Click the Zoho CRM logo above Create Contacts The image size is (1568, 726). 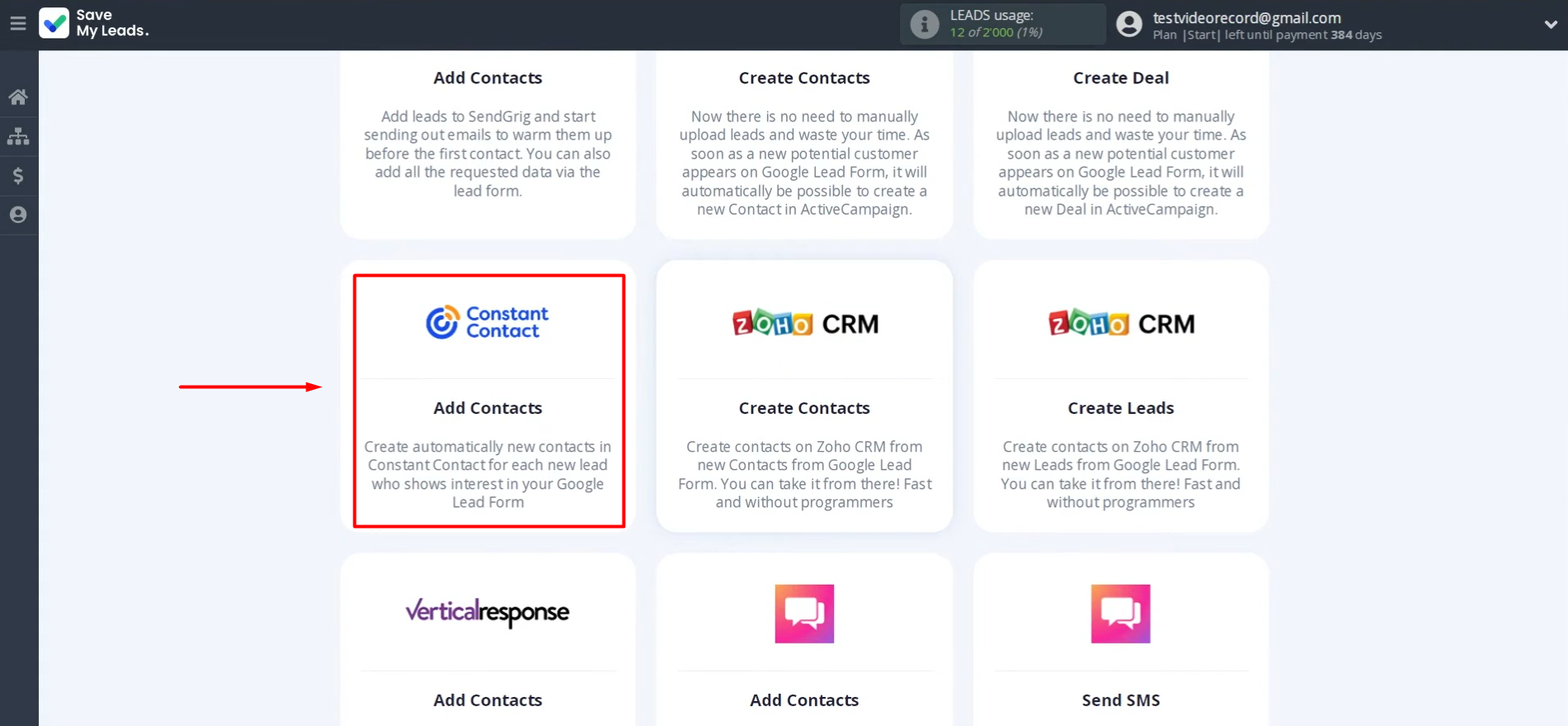click(x=805, y=324)
